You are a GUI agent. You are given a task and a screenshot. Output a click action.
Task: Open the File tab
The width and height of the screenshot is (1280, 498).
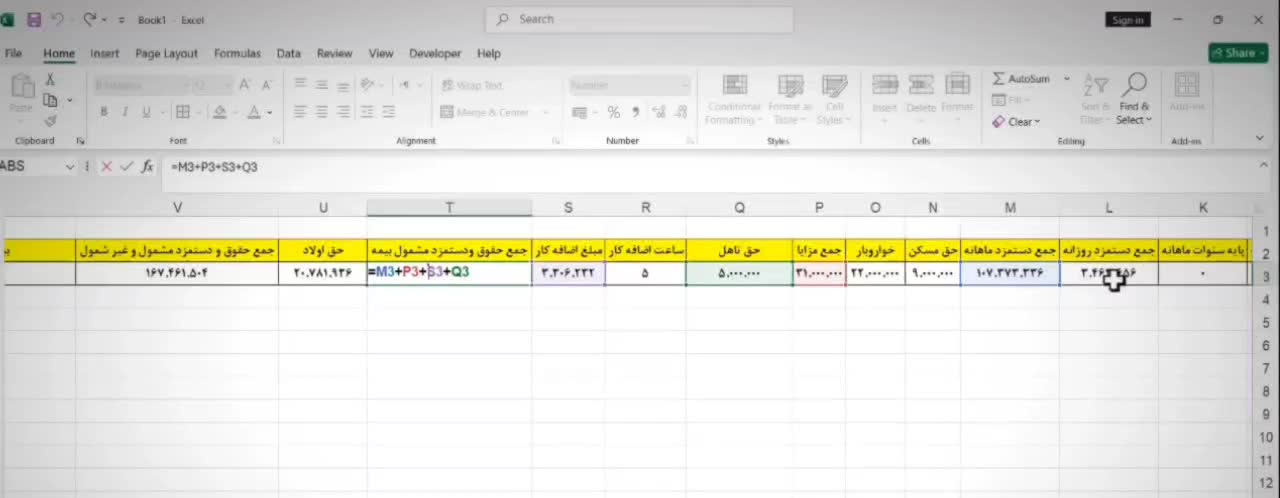click(x=13, y=53)
